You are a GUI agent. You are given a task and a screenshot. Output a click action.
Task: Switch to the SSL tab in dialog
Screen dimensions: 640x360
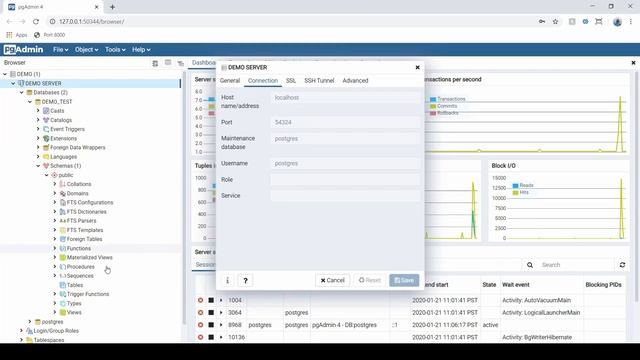pyautogui.click(x=291, y=80)
